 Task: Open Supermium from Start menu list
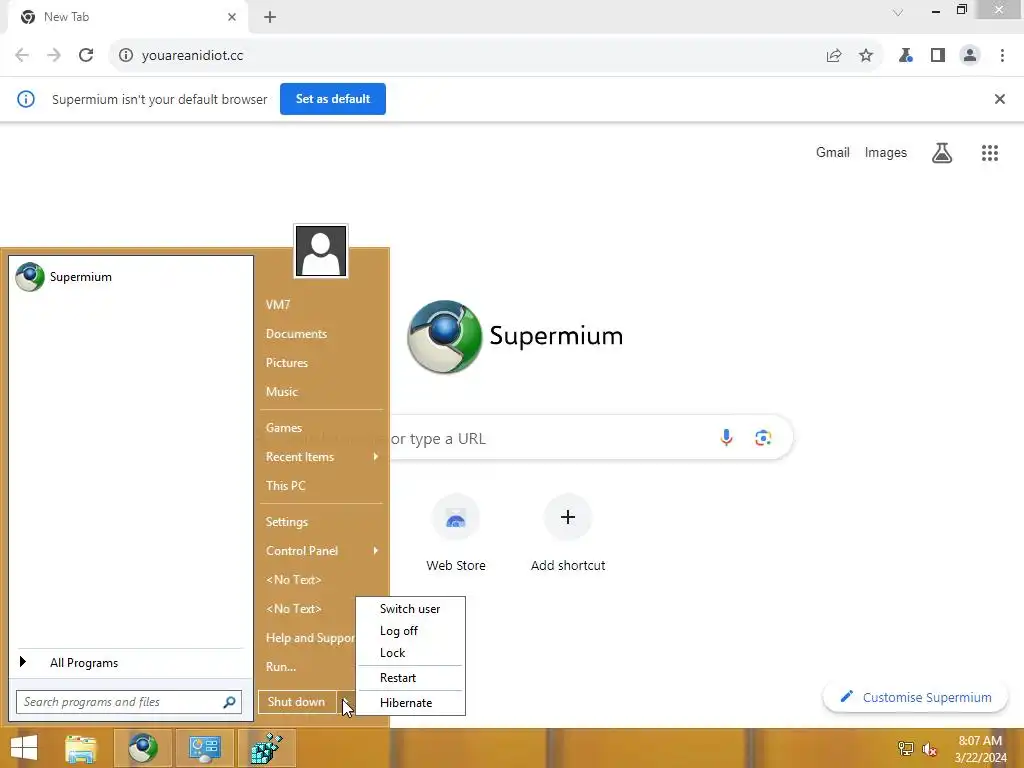tap(131, 277)
